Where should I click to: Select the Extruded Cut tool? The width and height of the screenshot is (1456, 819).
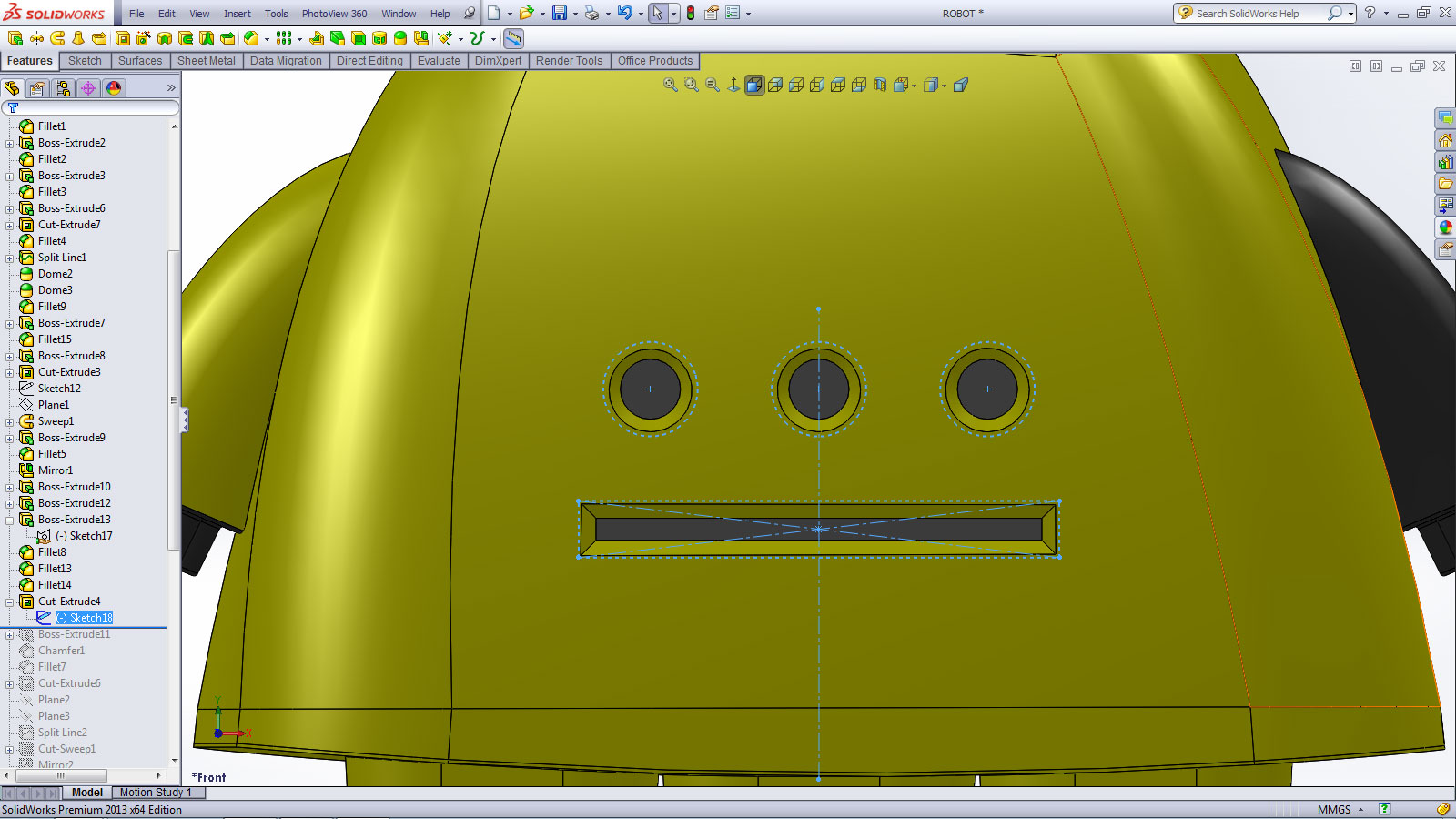coord(123,38)
